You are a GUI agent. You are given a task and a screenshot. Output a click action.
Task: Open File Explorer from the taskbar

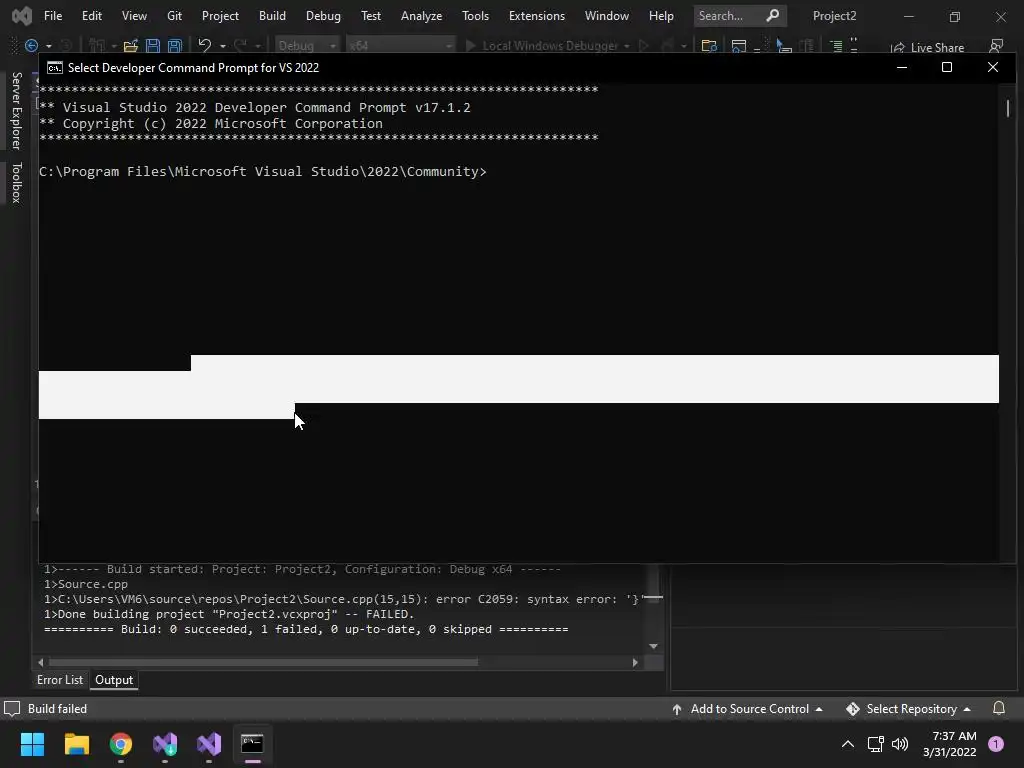[x=76, y=744]
